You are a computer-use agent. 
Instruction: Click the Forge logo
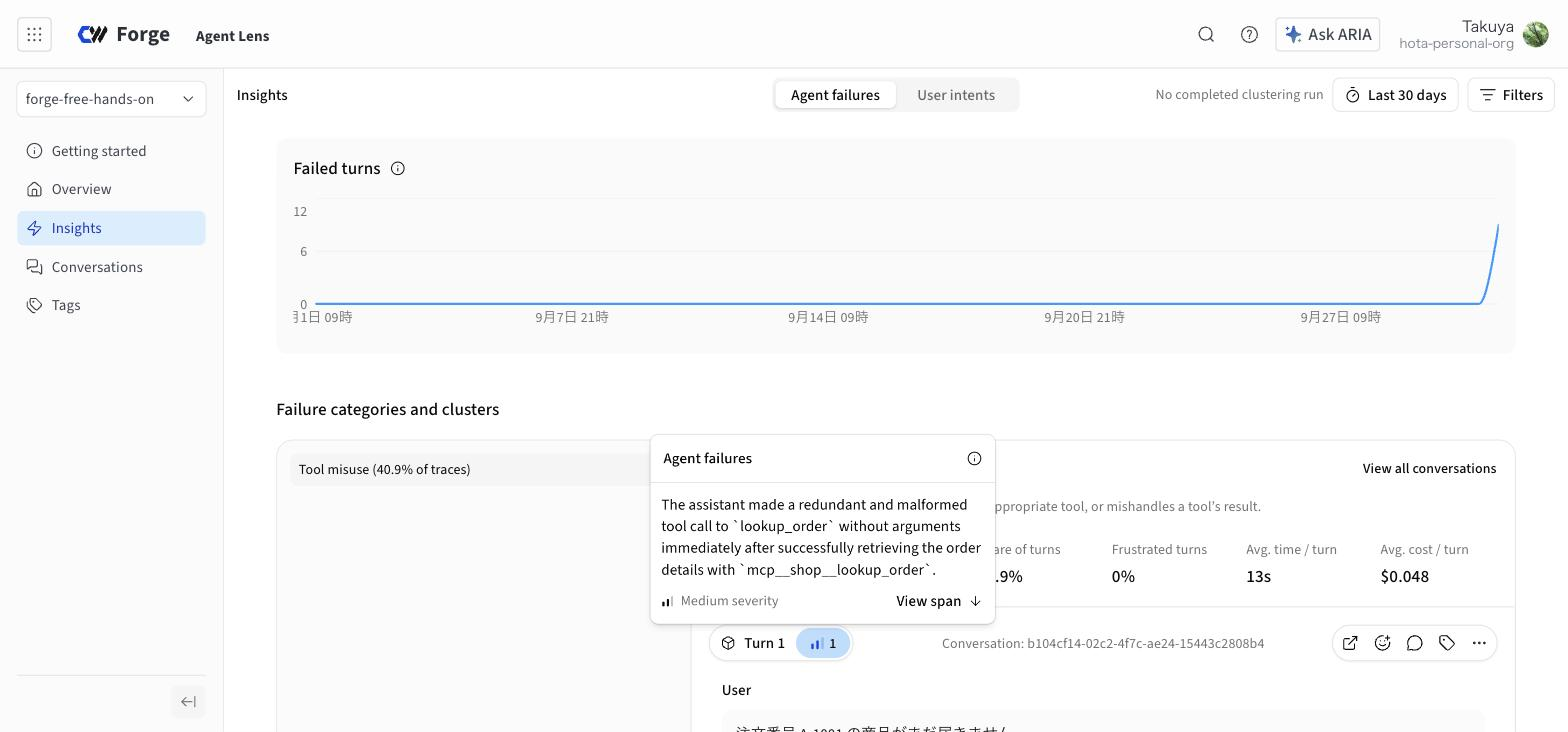pyautogui.click(x=124, y=34)
